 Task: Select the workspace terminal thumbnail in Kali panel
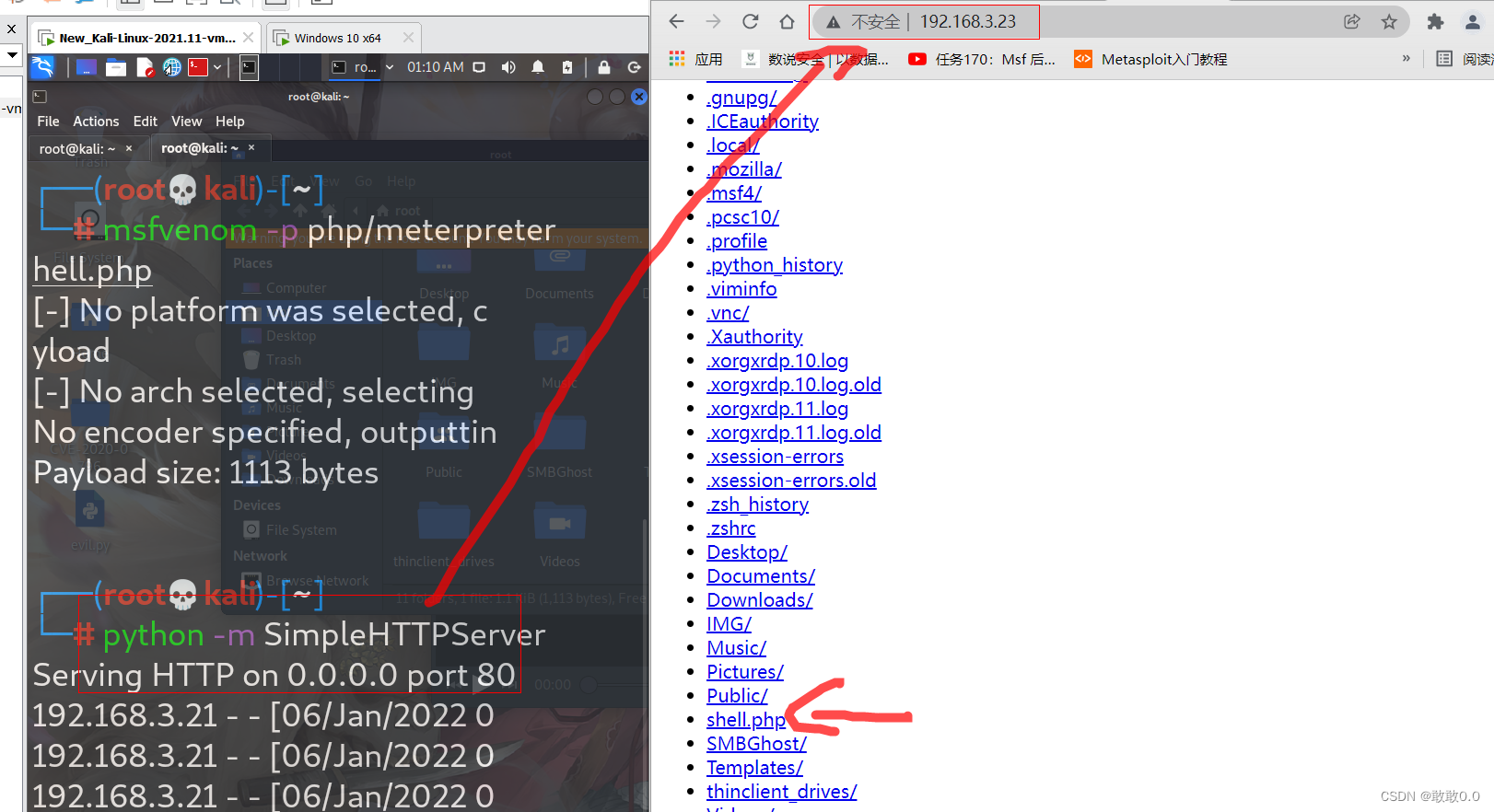(249, 67)
